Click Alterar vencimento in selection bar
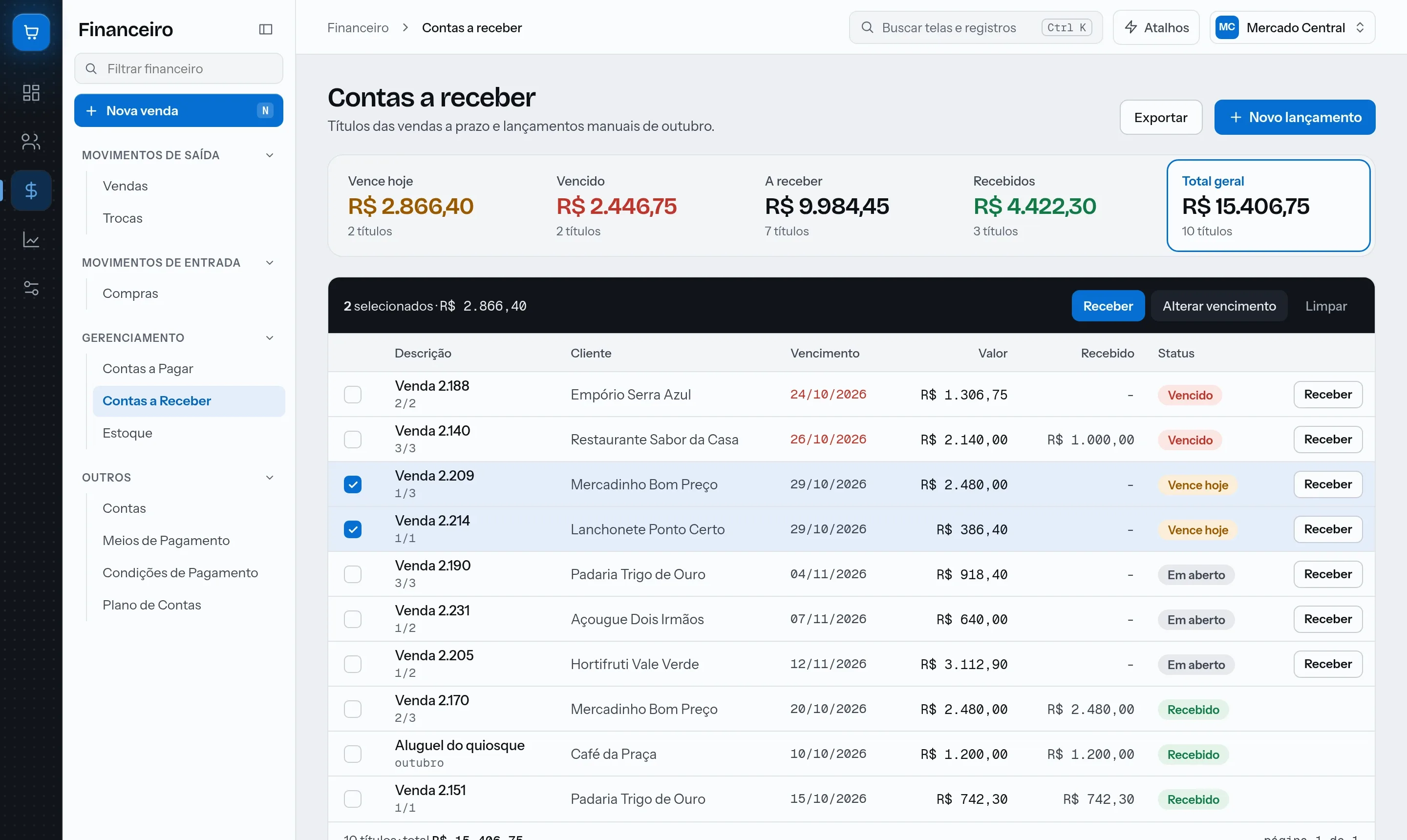 point(1219,306)
